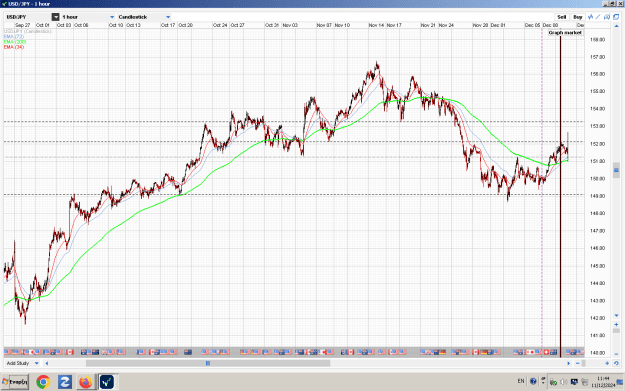Click the vertical zoom slider handle

616,331
